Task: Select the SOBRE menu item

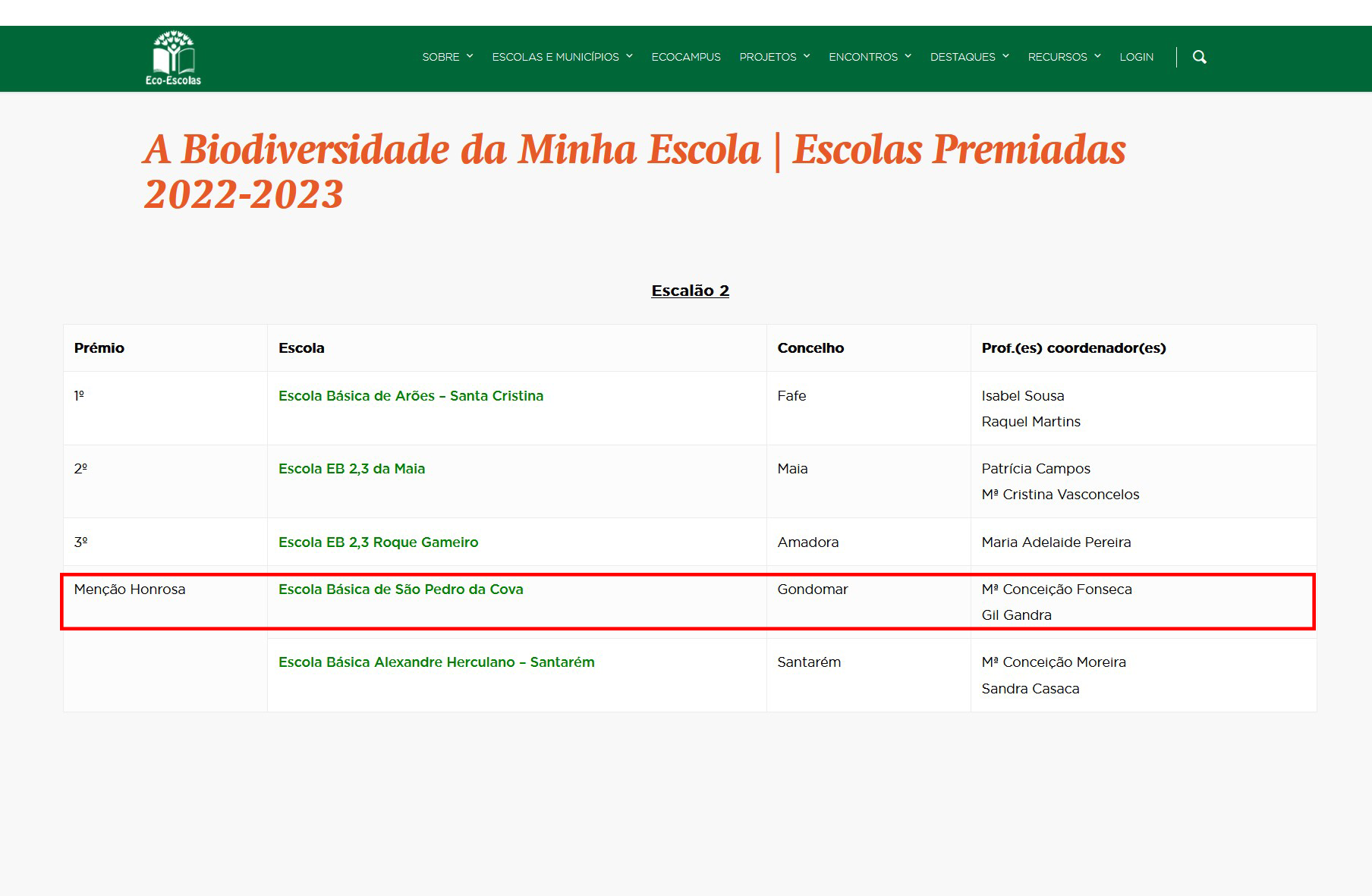Action: [x=441, y=57]
